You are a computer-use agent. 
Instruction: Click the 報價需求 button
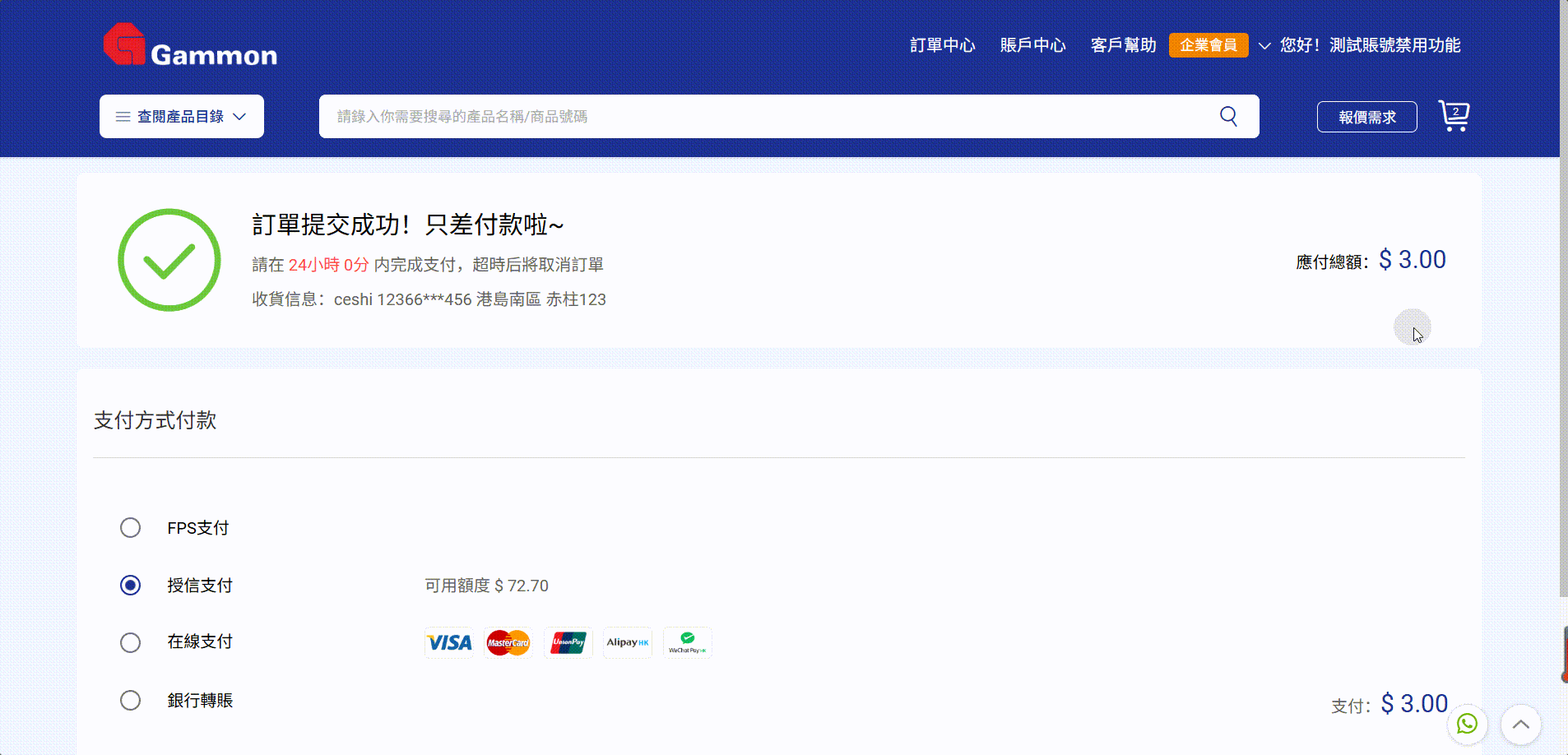1366,117
